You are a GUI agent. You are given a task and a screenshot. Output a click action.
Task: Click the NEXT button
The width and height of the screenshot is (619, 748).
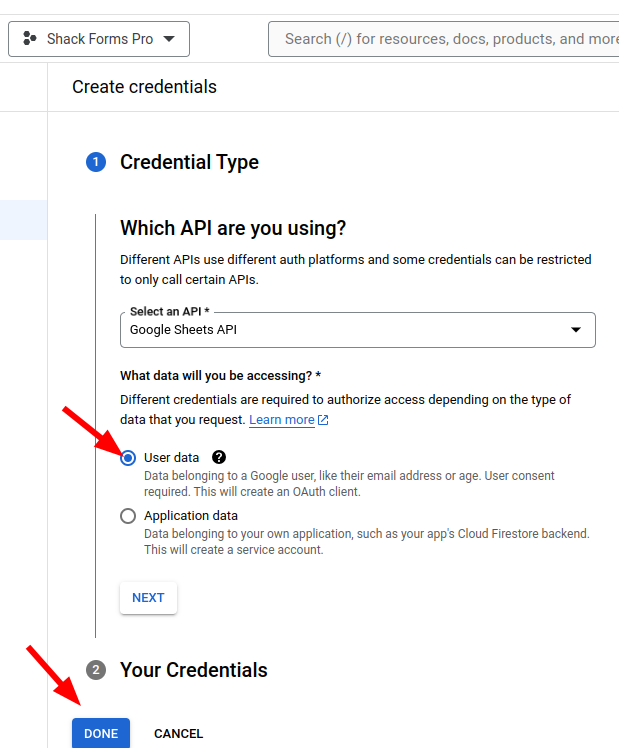[148, 598]
